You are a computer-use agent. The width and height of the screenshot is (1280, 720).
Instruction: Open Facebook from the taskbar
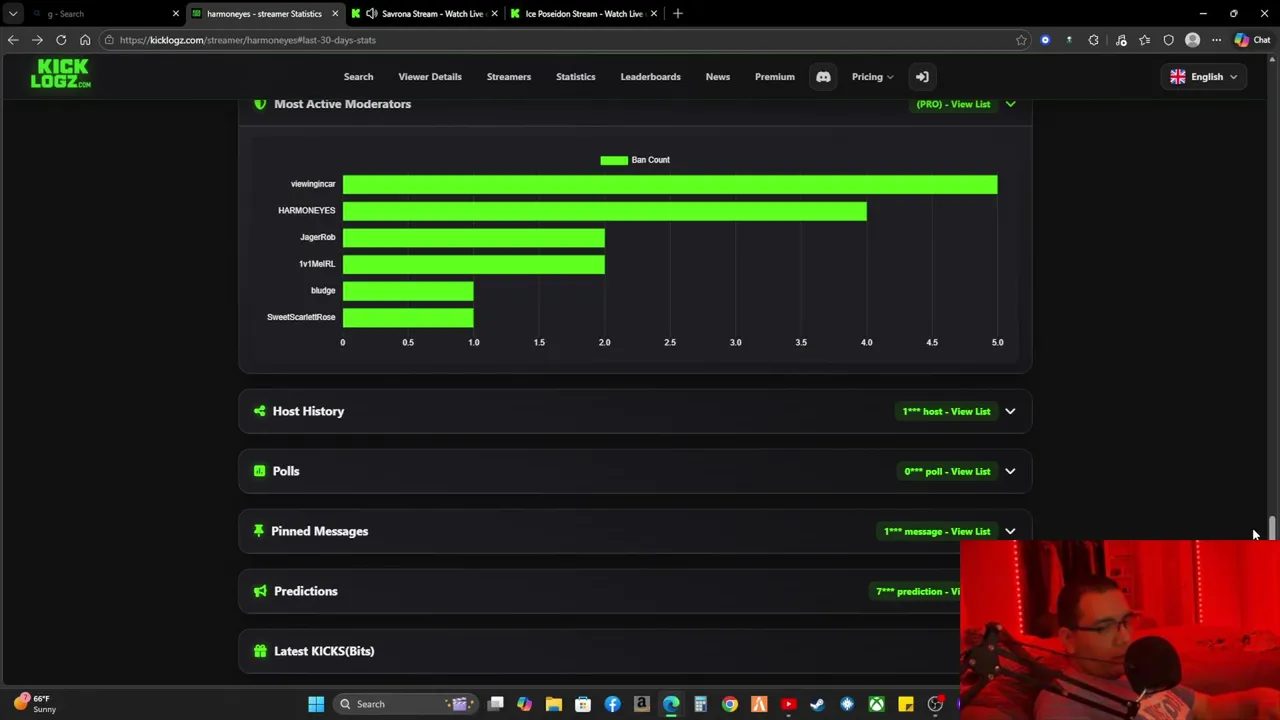(612, 704)
